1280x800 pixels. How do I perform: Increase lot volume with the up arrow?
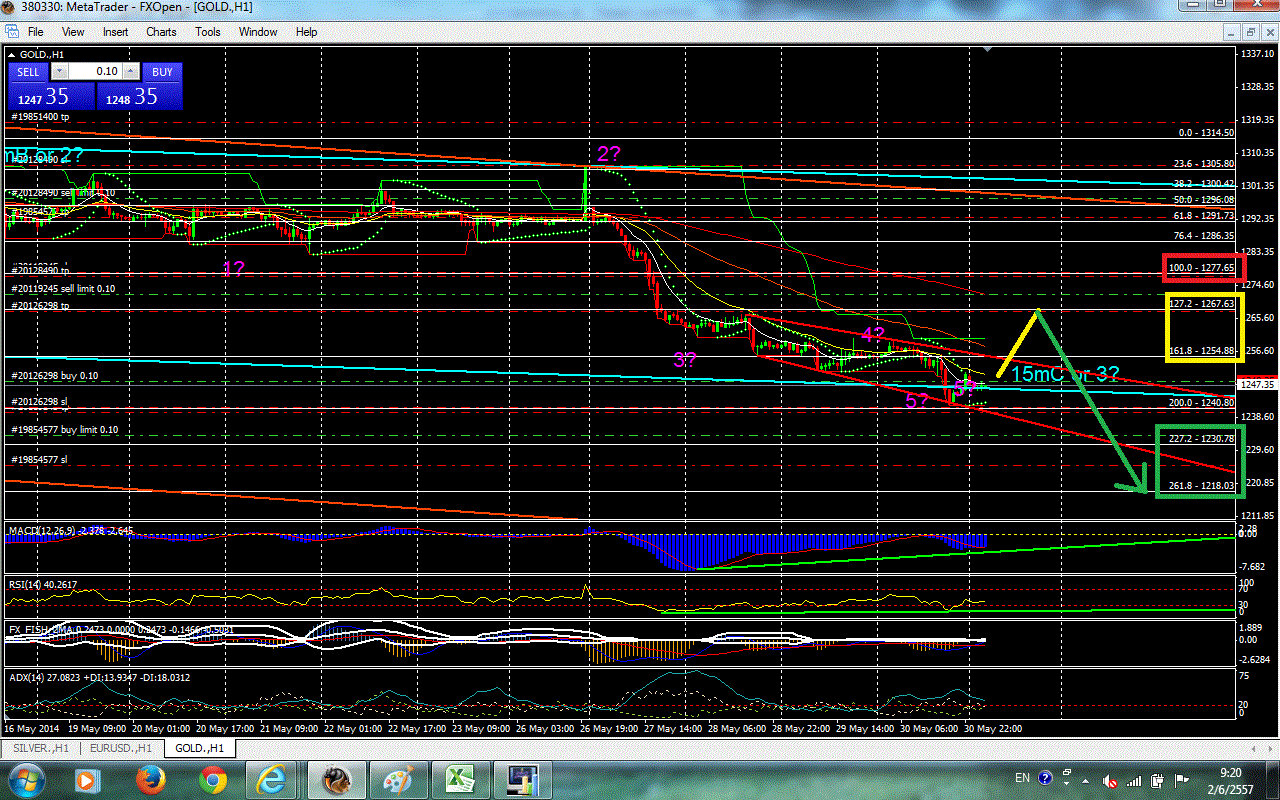tap(130, 72)
